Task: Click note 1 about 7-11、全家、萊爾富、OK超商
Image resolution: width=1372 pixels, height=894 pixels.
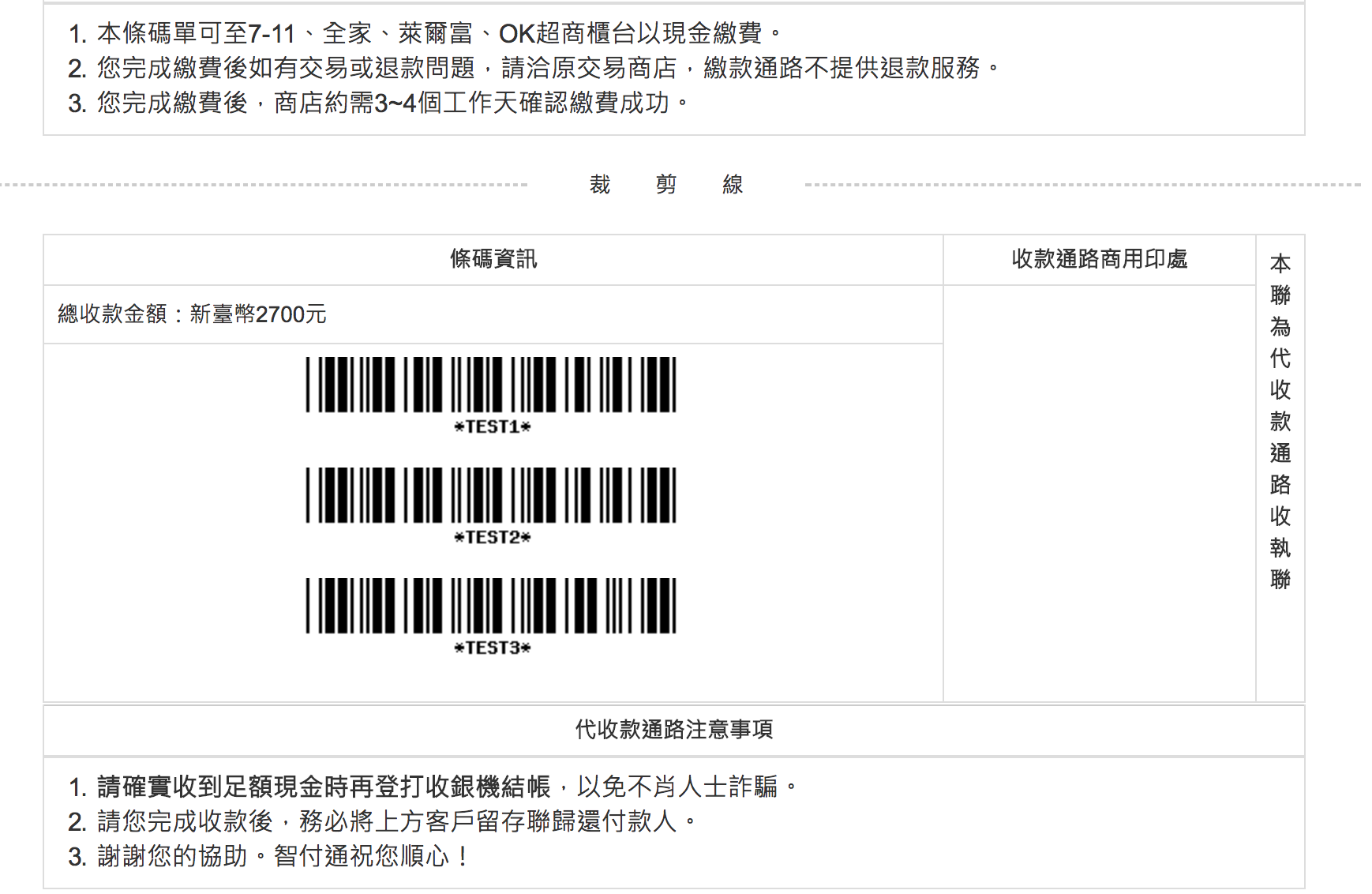Action: coord(425,33)
